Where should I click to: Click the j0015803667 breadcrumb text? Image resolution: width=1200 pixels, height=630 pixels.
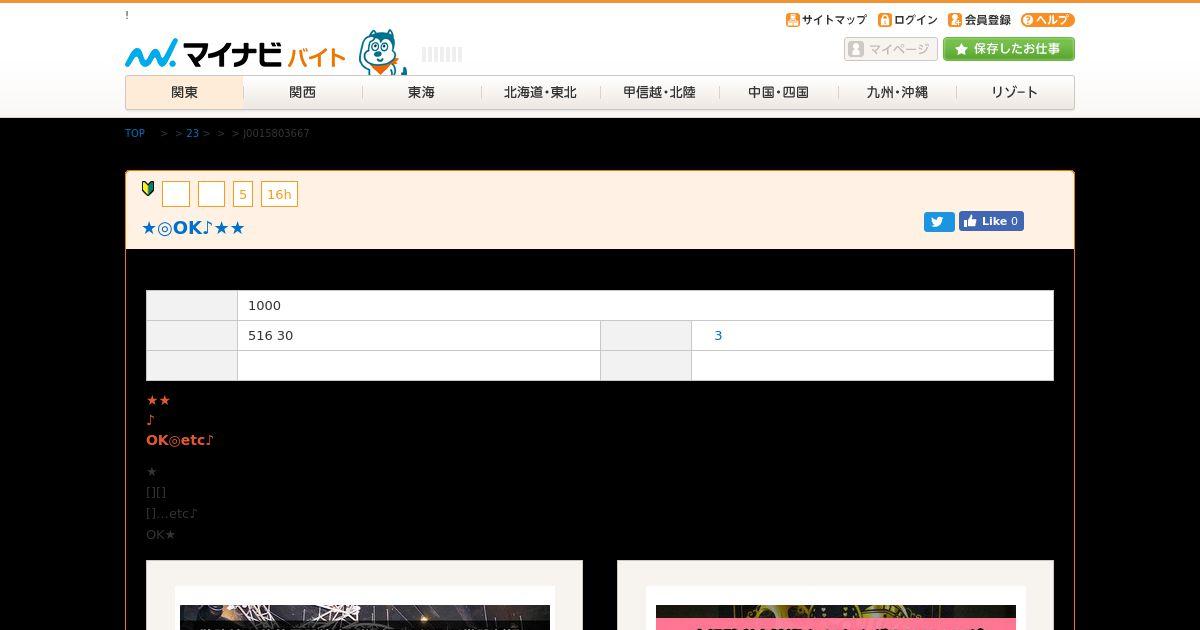(276, 133)
